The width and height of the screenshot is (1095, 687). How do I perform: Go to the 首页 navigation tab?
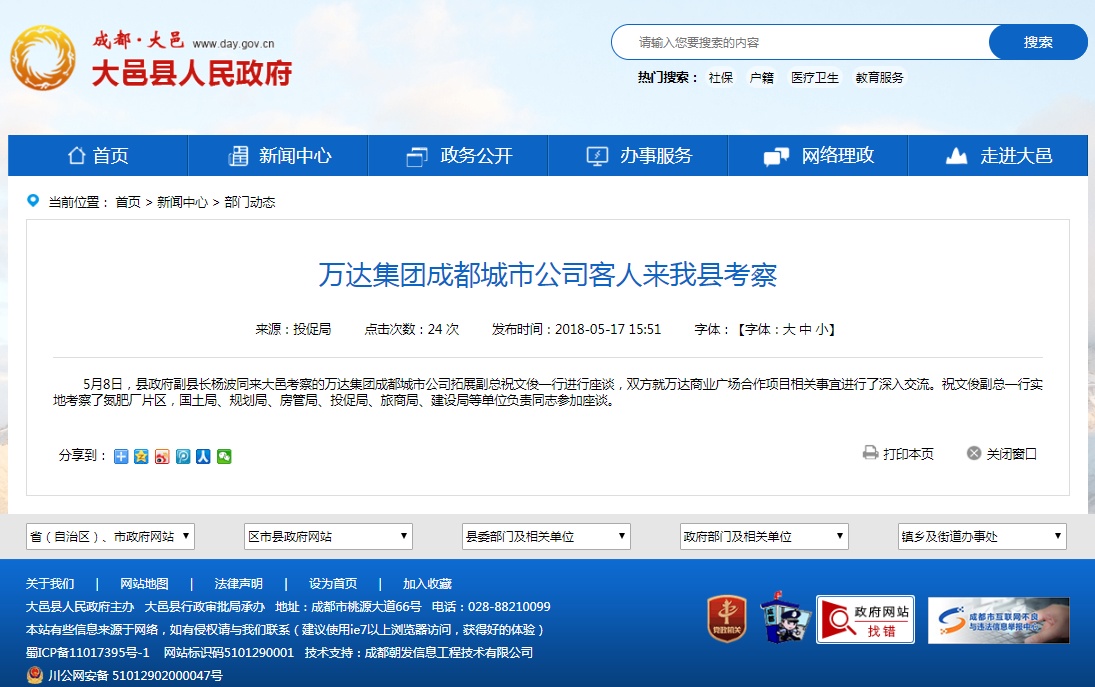(x=98, y=156)
